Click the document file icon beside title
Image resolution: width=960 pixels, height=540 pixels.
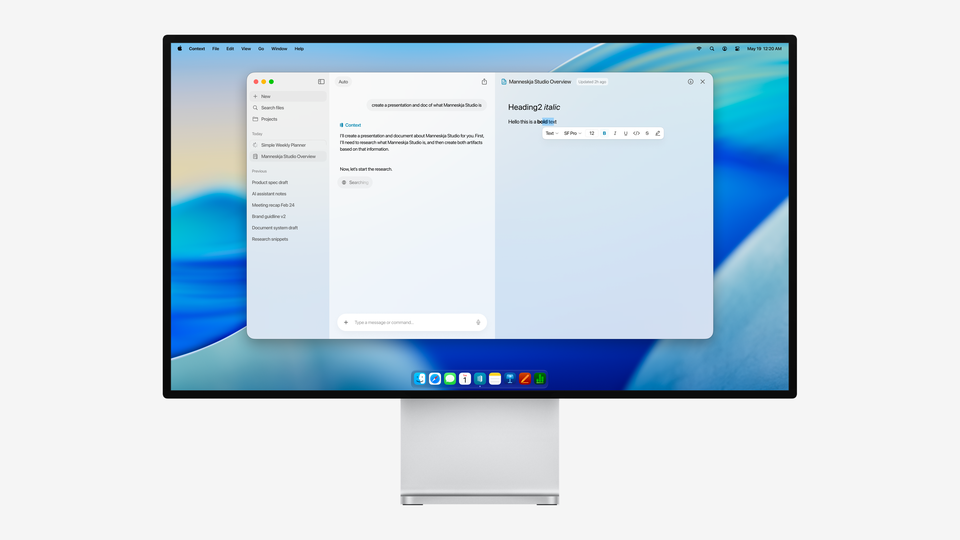(x=504, y=81)
